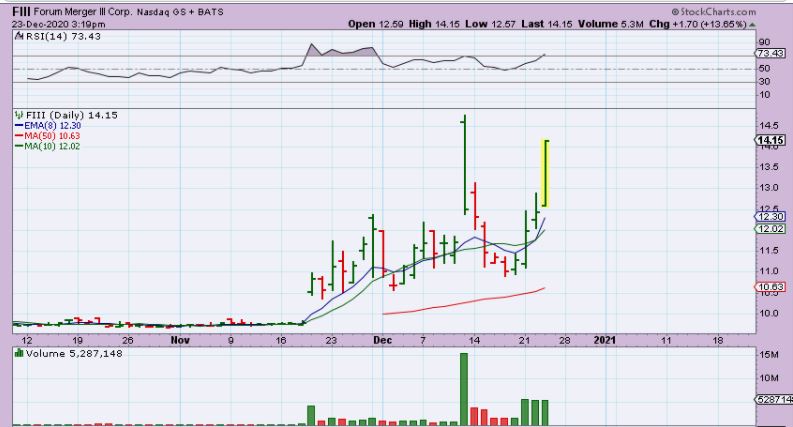Click the Volume 5.3M header value
Image resolution: width=793 pixels, height=427 pixels.
(x=611, y=24)
